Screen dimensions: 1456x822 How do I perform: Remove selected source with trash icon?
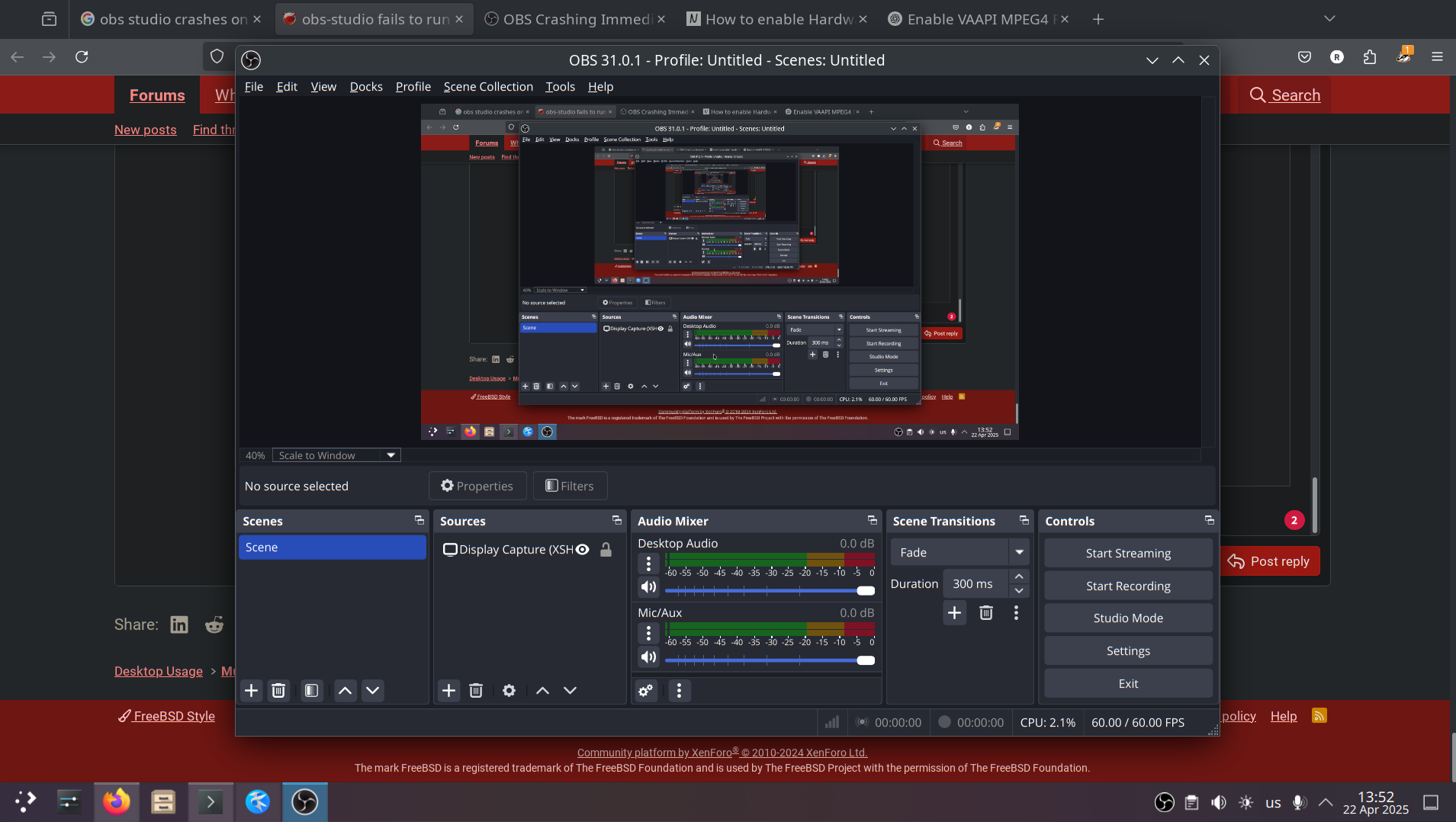pyautogui.click(x=476, y=691)
